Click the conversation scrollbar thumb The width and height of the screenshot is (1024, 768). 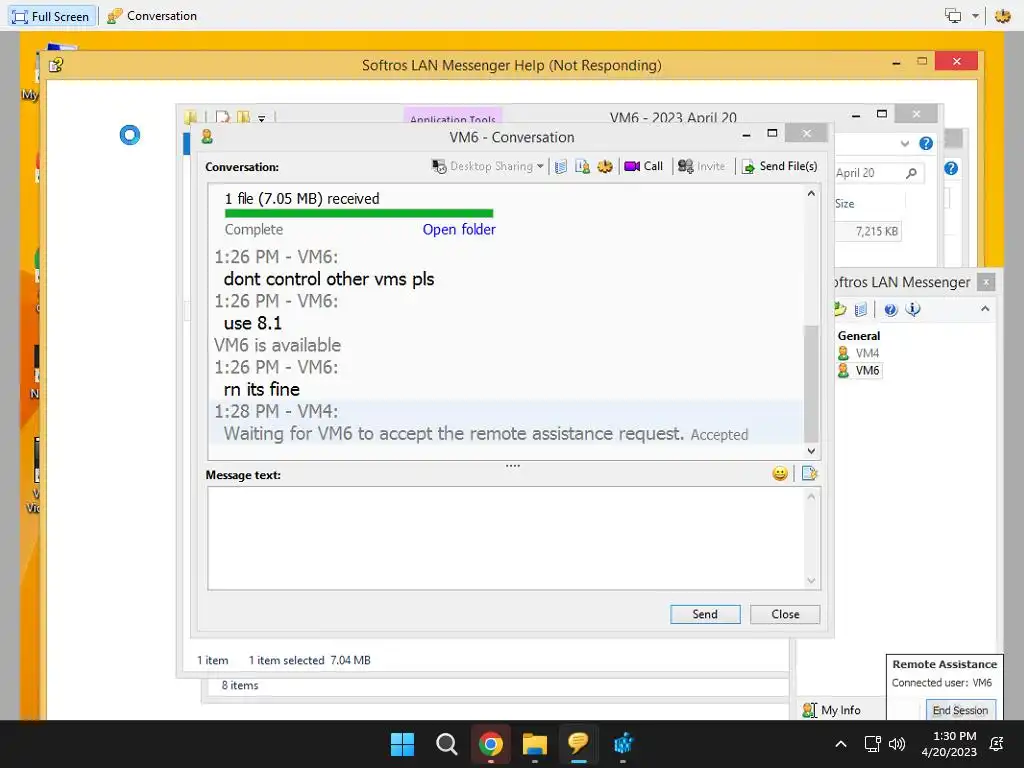pyautogui.click(x=811, y=383)
